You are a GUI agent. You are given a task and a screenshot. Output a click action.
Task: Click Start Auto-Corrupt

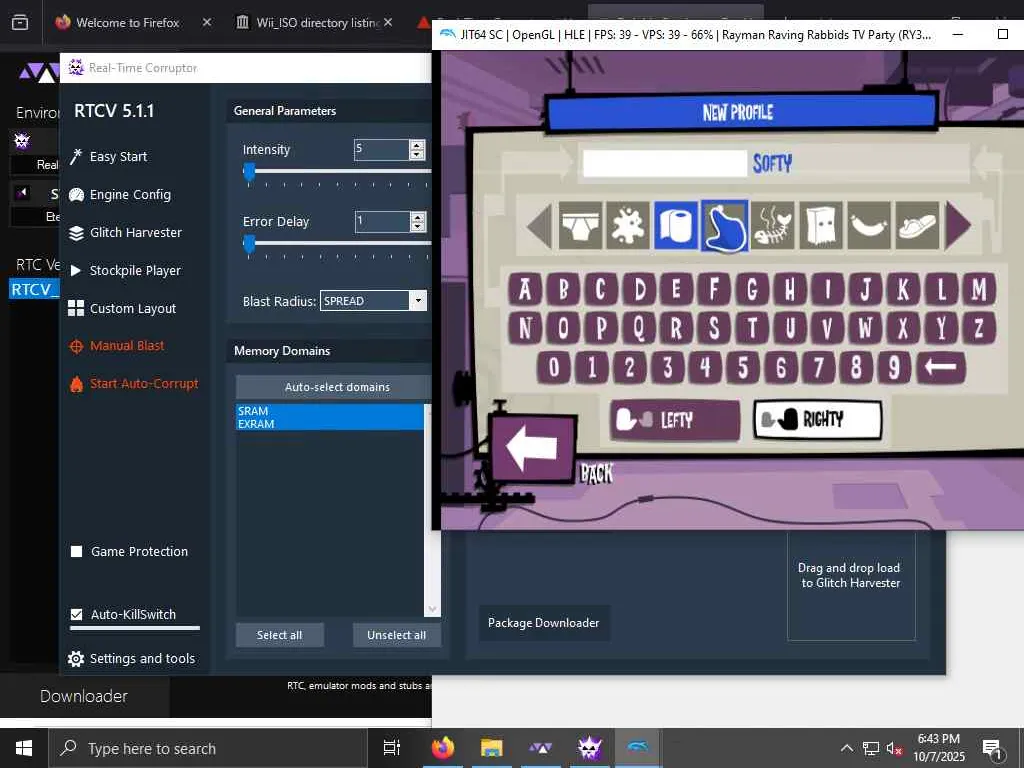pos(134,384)
